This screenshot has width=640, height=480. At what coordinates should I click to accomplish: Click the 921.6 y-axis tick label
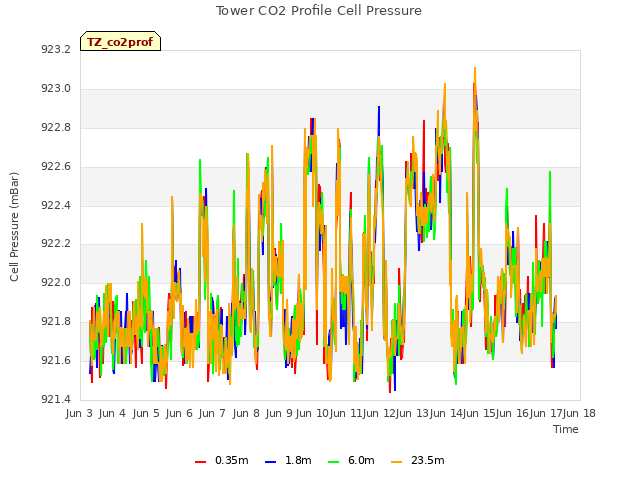point(56,360)
